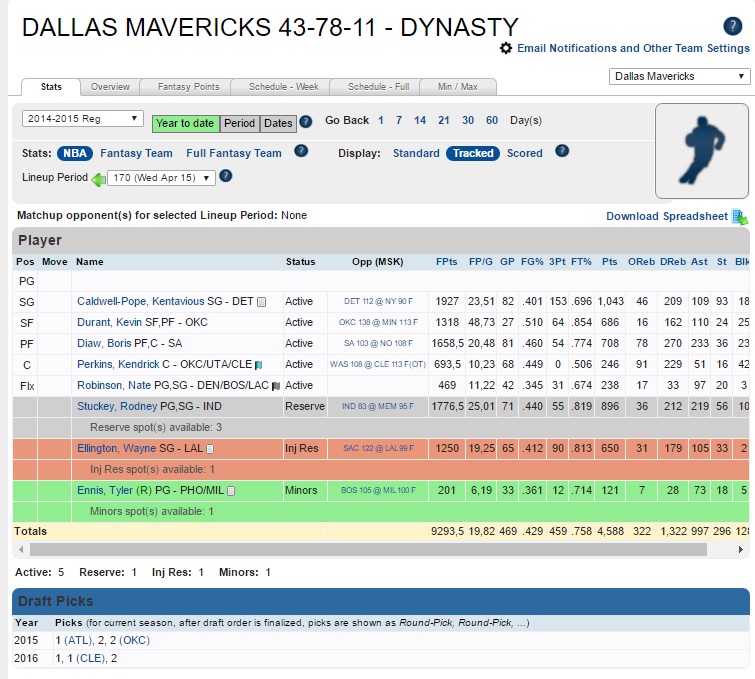The width and height of the screenshot is (755, 679).
Task: Open OKC pick link in 2015 draft picks
Action: click(x=134, y=640)
